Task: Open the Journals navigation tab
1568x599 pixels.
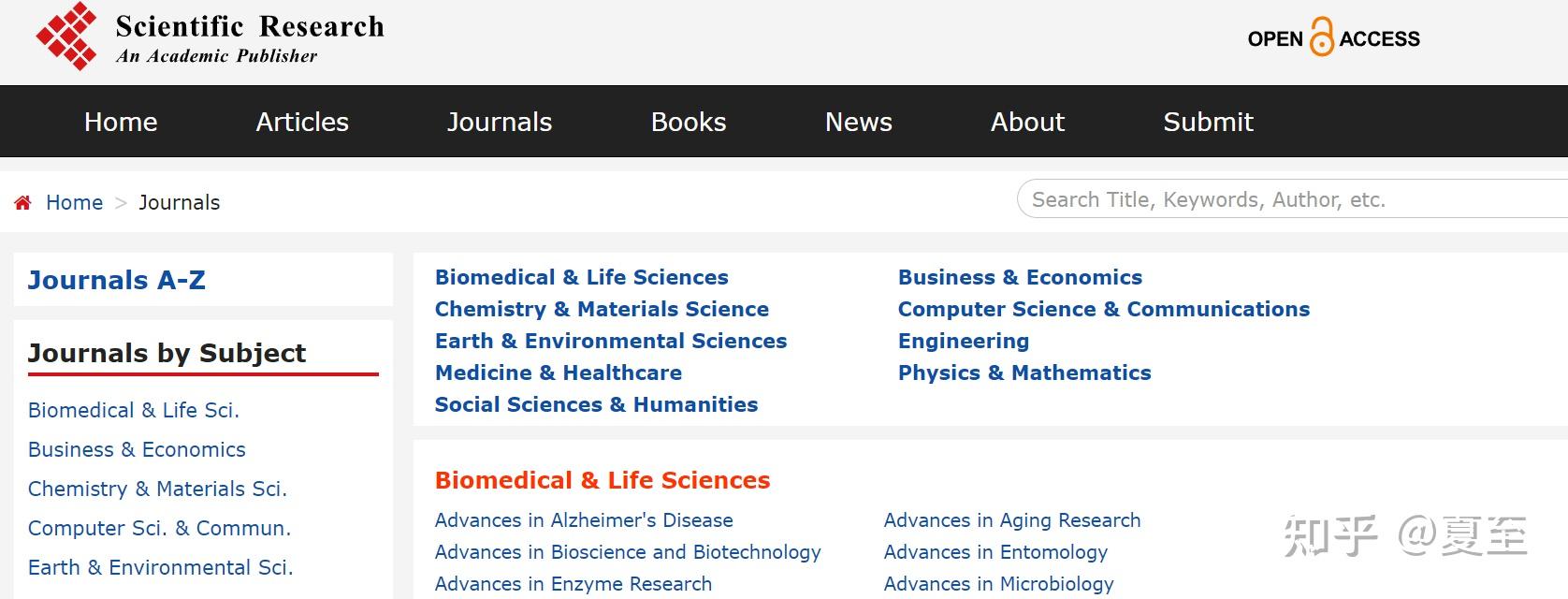Action: tap(500, 122)
